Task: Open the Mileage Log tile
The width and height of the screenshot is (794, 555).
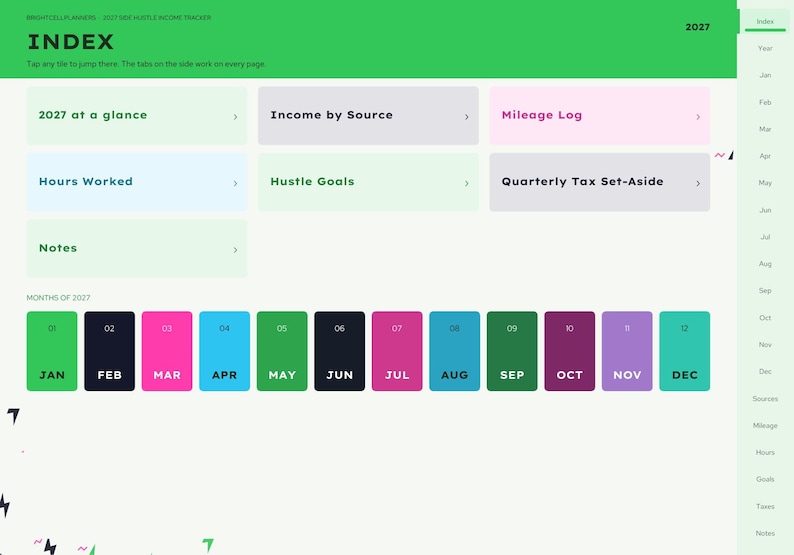Action: (x=600, y=115)
